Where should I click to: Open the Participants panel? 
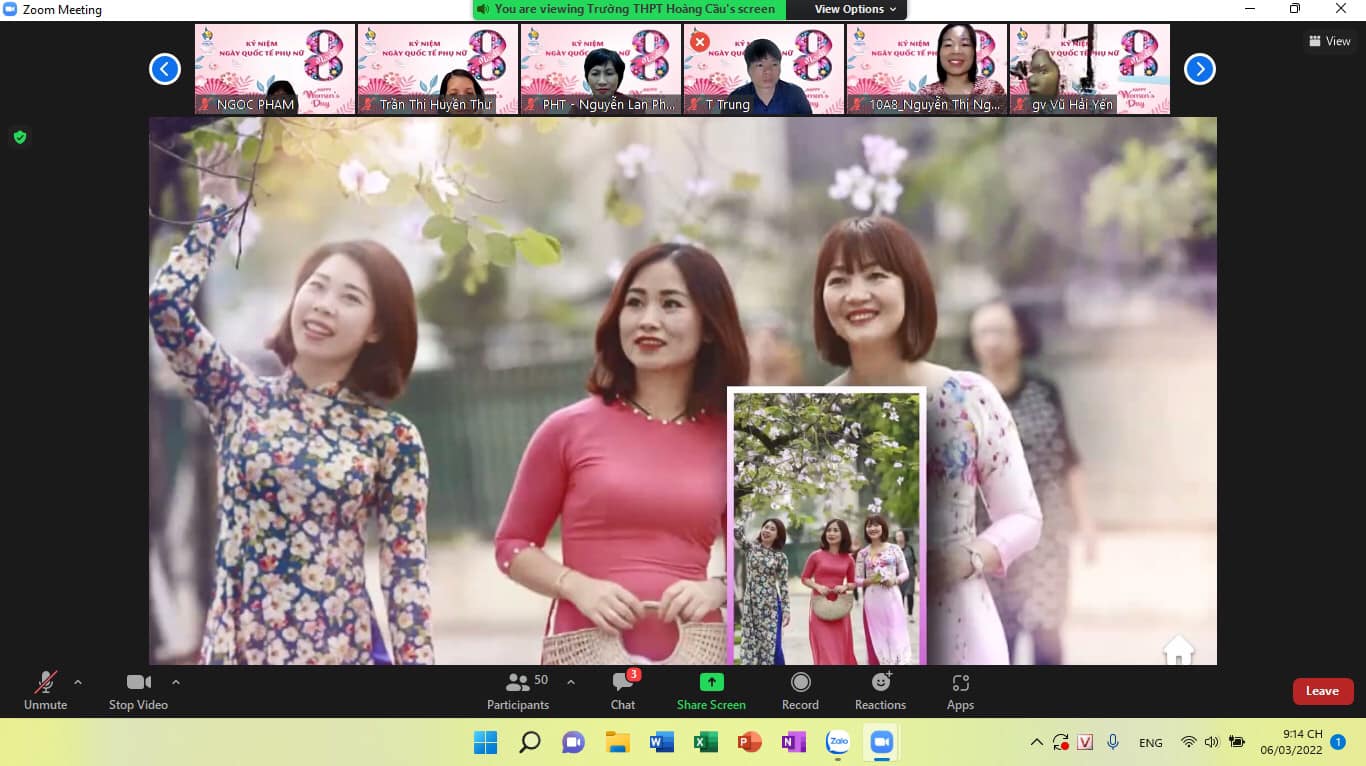(518, 691)
